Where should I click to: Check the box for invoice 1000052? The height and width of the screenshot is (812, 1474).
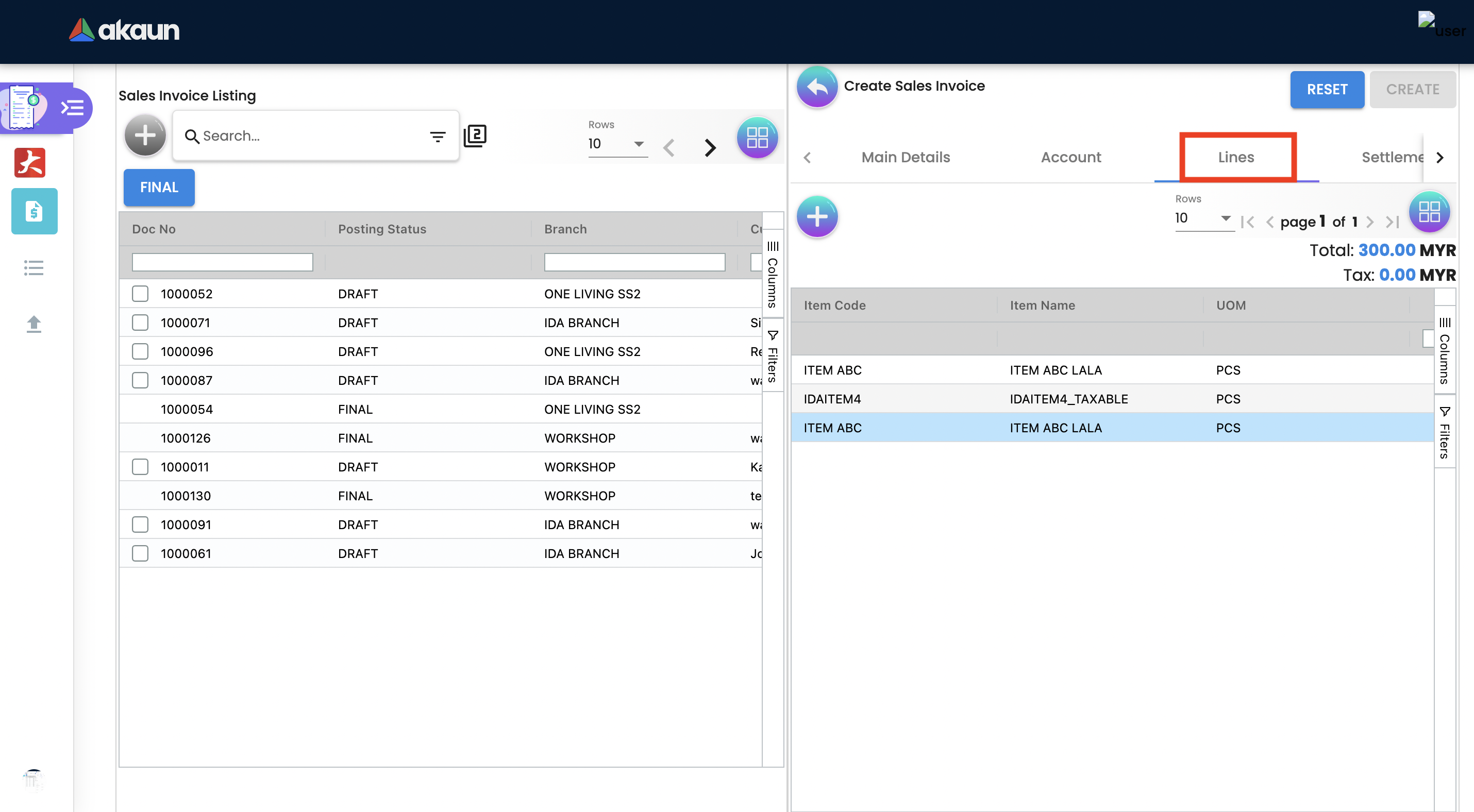click(x=140, y=293)
